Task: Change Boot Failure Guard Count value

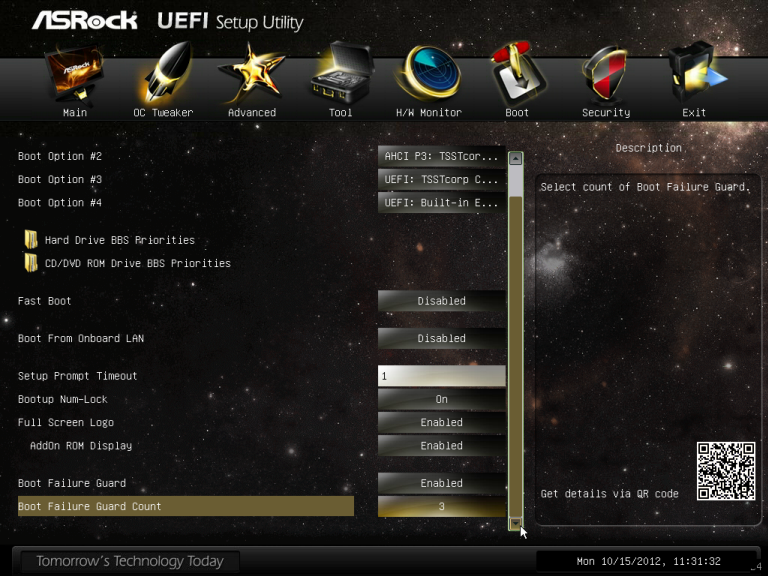Action: [441, 506]
